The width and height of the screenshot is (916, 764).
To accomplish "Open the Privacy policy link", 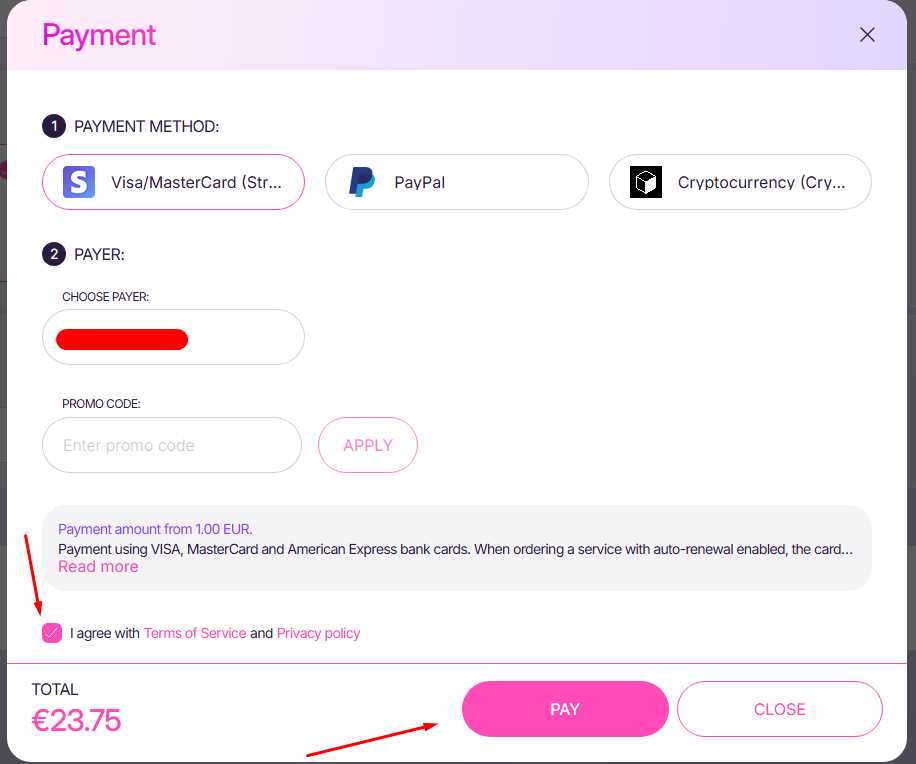I will [x=318, y=633].
